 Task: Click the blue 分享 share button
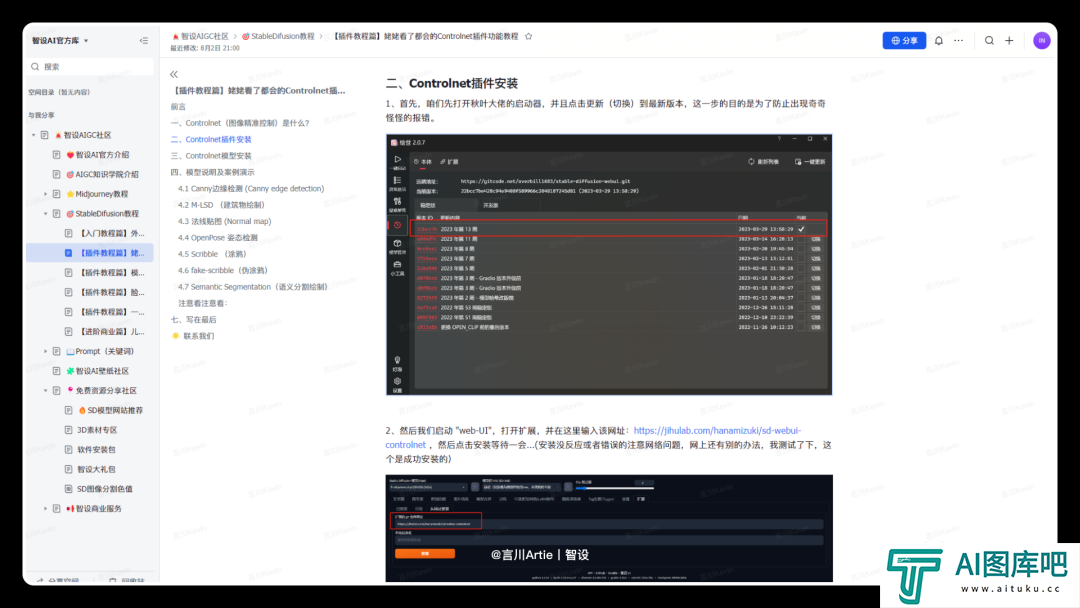(x=904, y=41)
